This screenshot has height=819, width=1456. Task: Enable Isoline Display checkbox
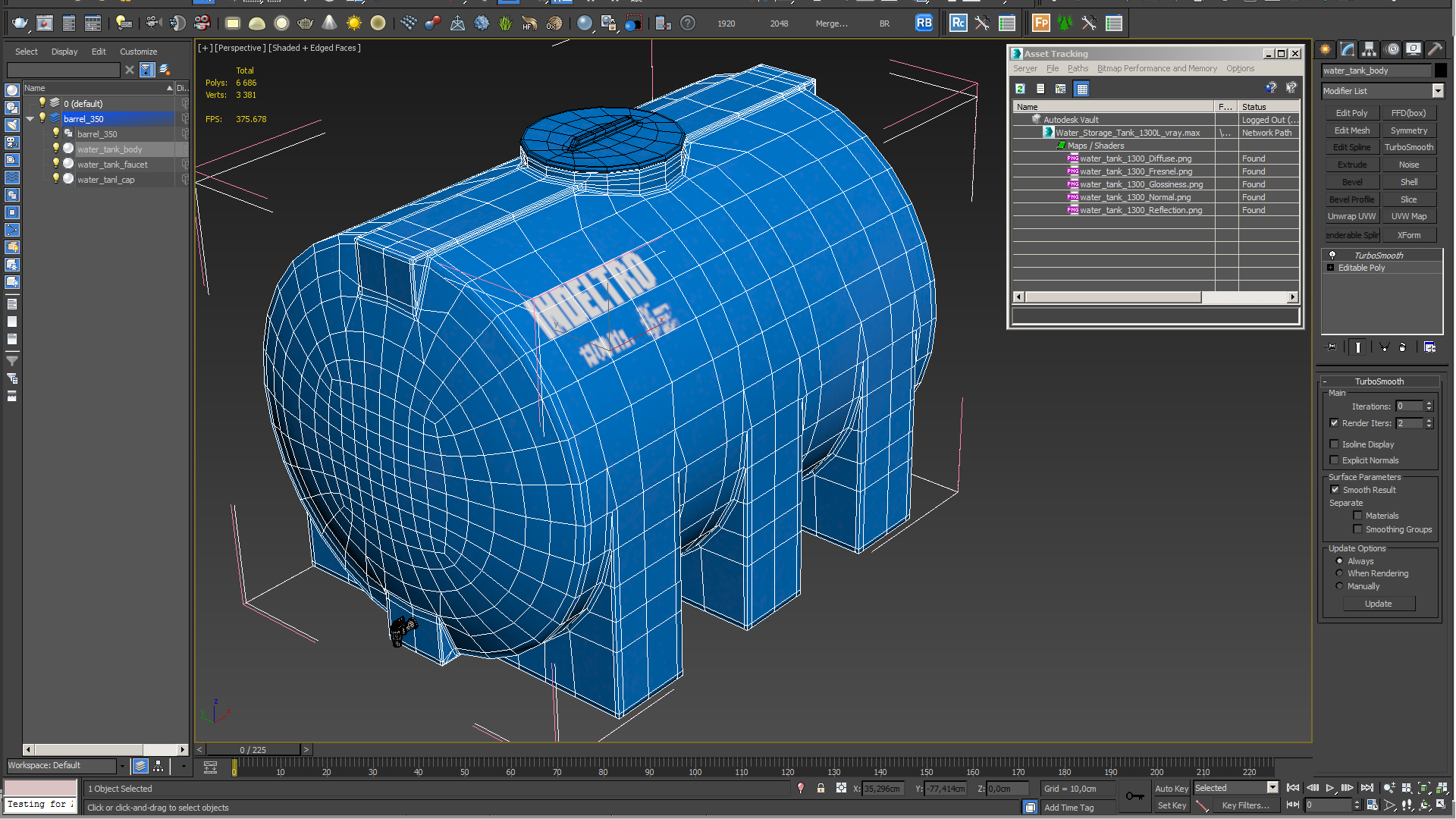[1334, 444]
